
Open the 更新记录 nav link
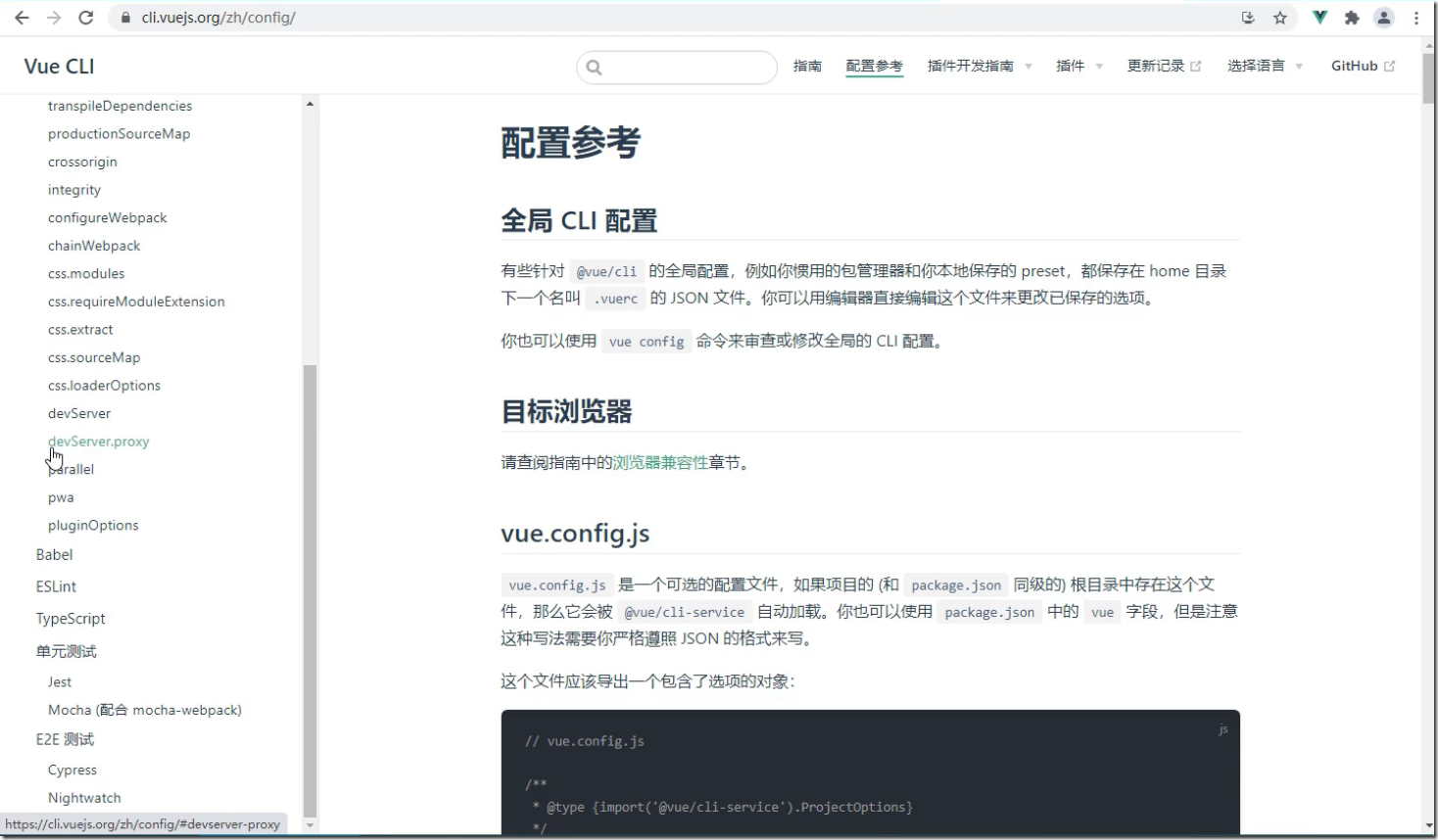(1156, 66)
